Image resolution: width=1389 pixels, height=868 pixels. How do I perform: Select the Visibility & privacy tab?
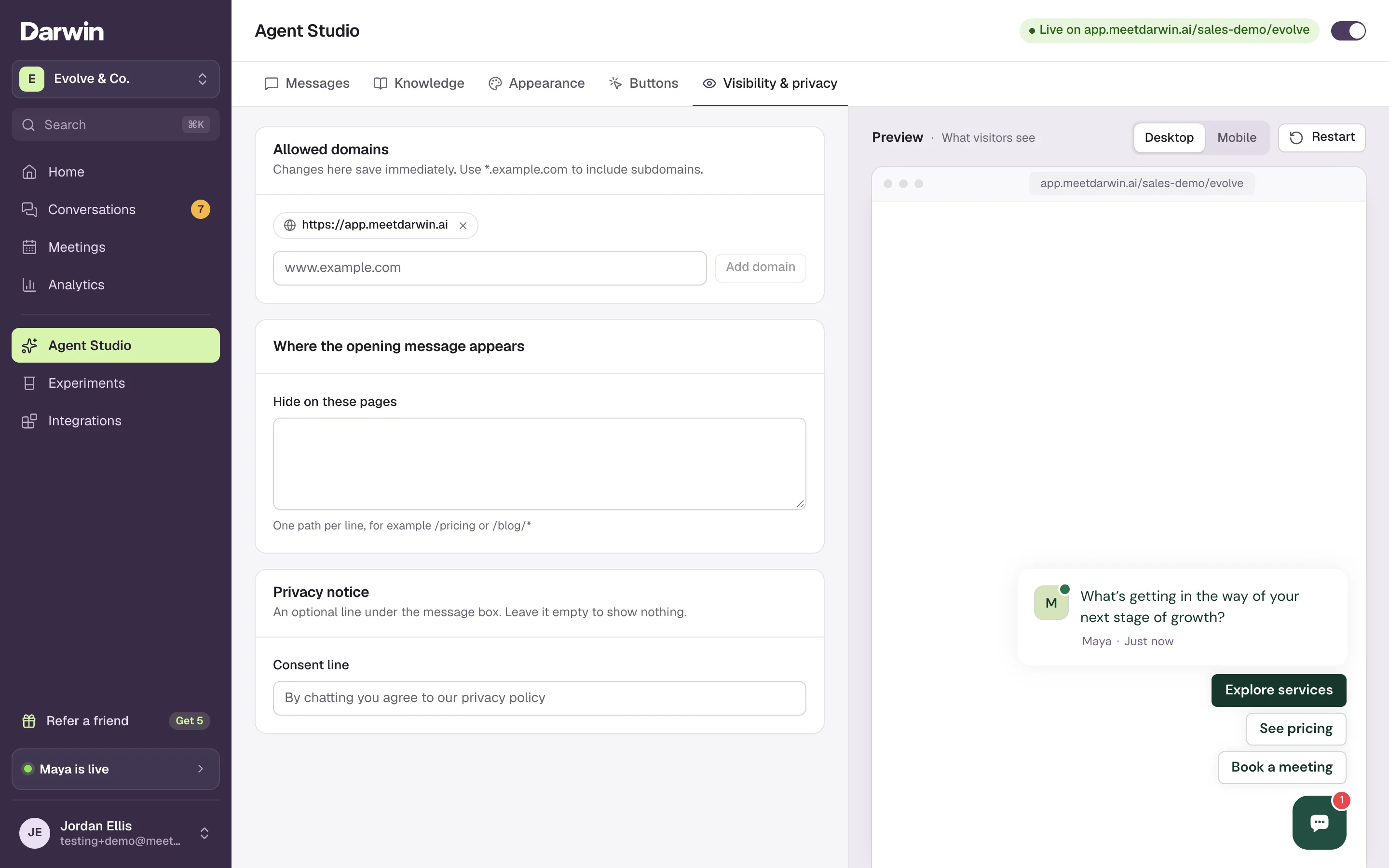(770, 83)
